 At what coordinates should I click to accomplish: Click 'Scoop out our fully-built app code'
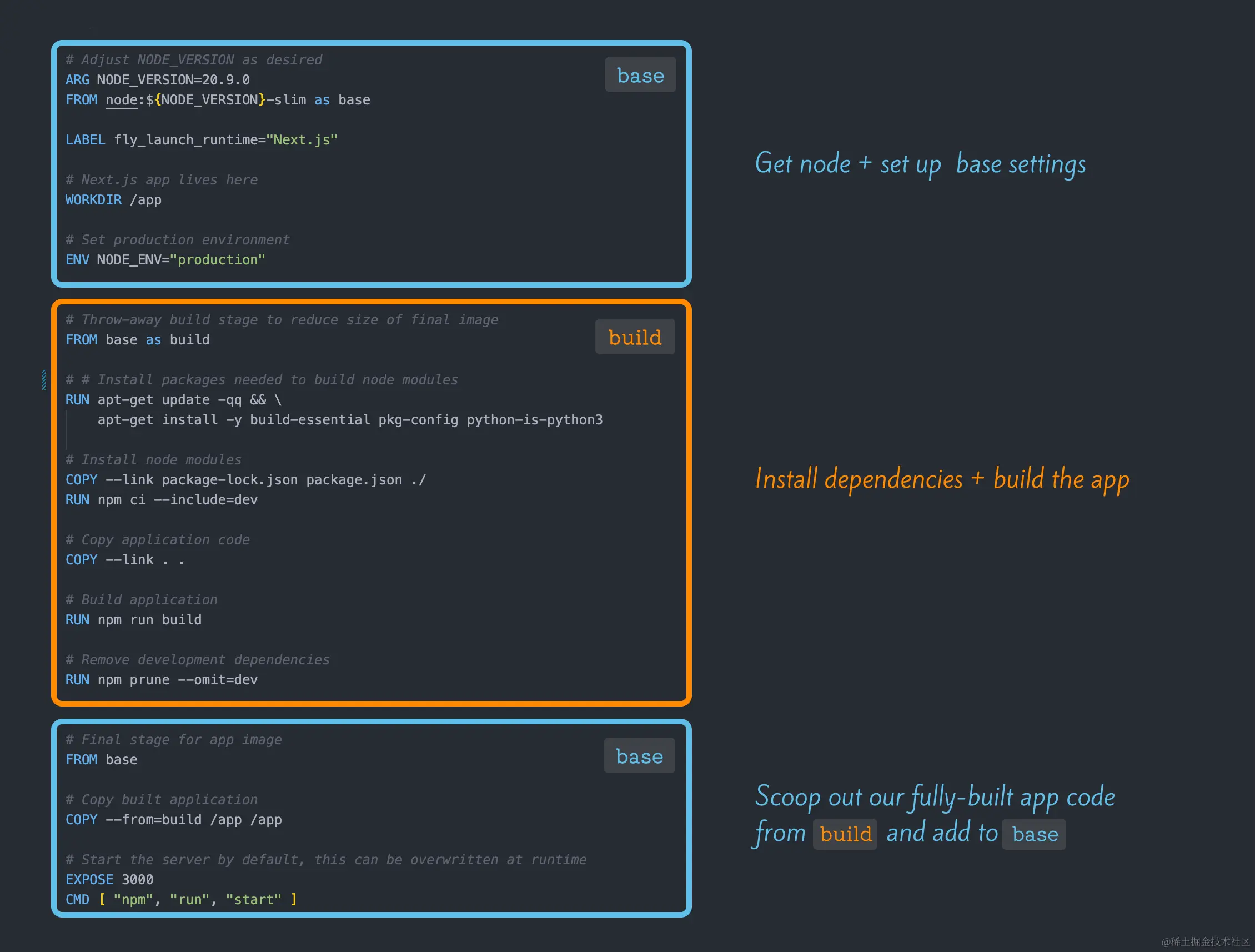point(935,796)
